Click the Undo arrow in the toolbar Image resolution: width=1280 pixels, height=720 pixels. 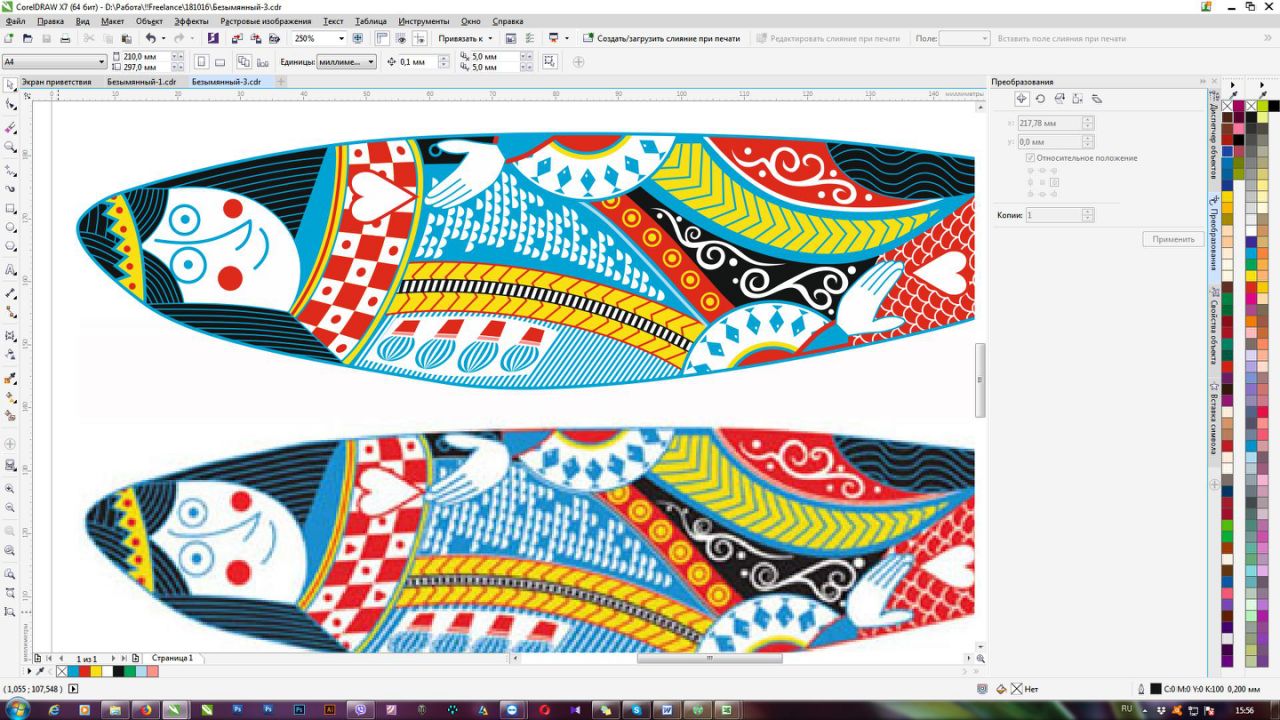[151, 38]
